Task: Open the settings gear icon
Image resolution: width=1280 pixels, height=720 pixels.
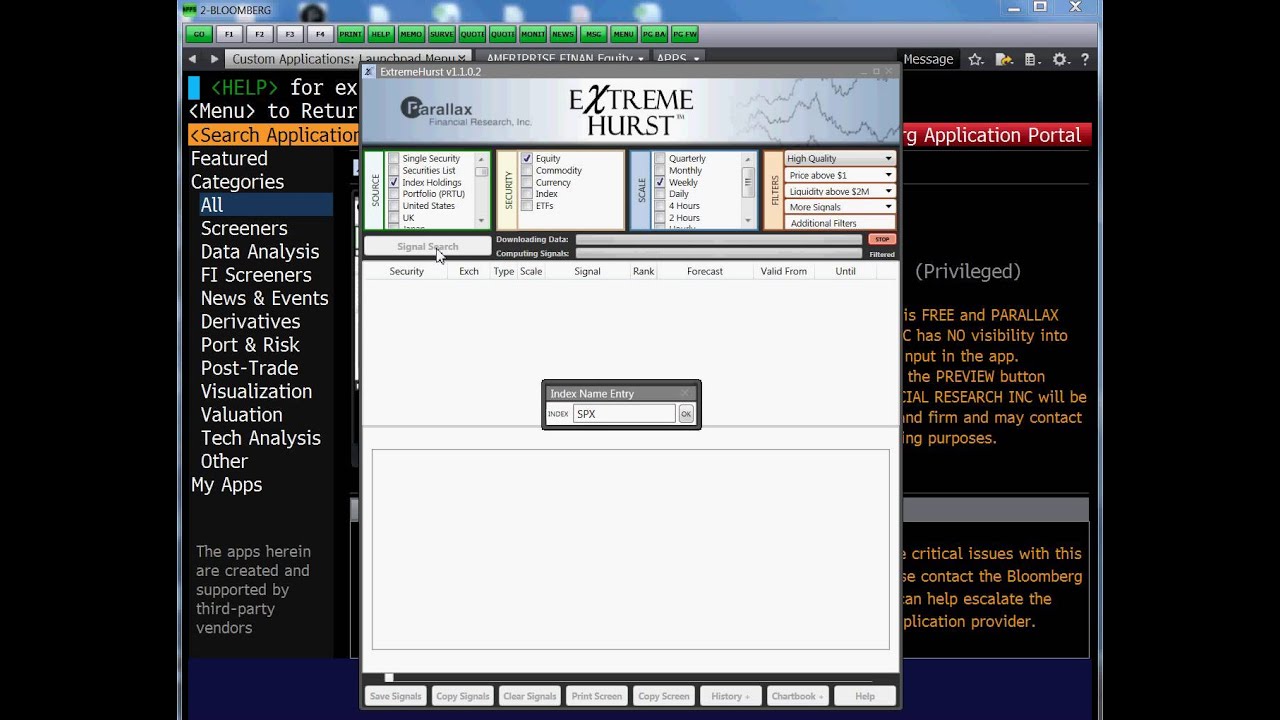Action: (1060, 60)
